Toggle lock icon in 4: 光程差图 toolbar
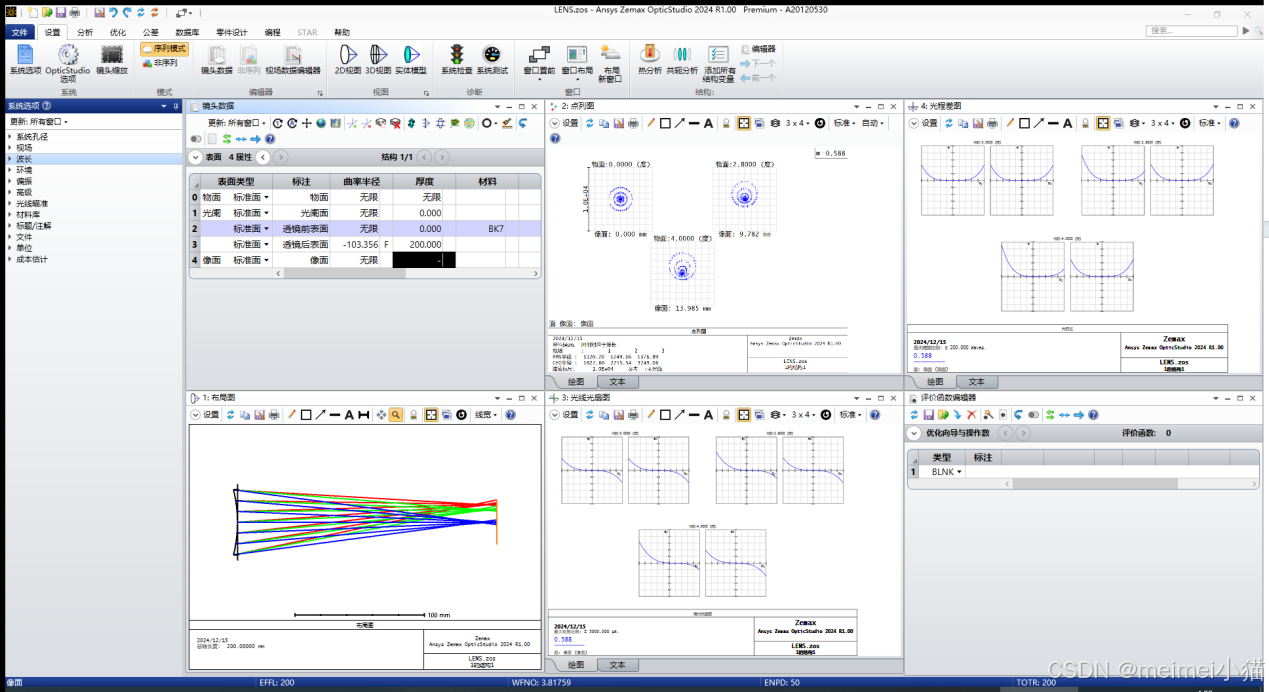Screen dimensions: 1269x692 coord(1085,123)
